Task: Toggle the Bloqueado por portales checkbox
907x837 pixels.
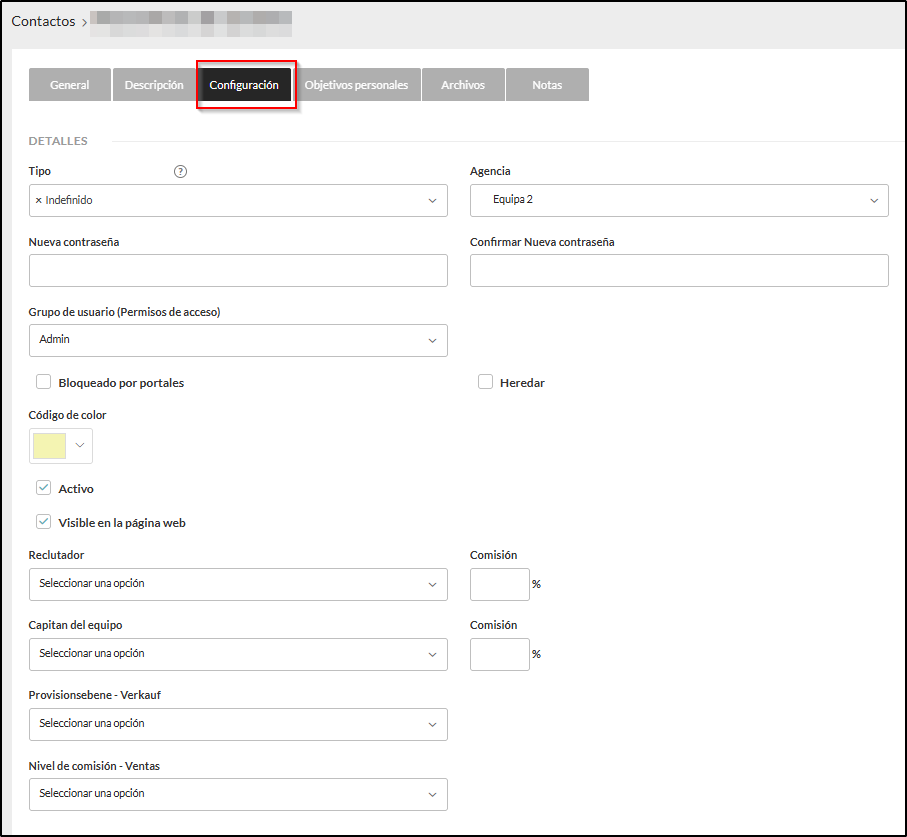Action: click(44, 382)
